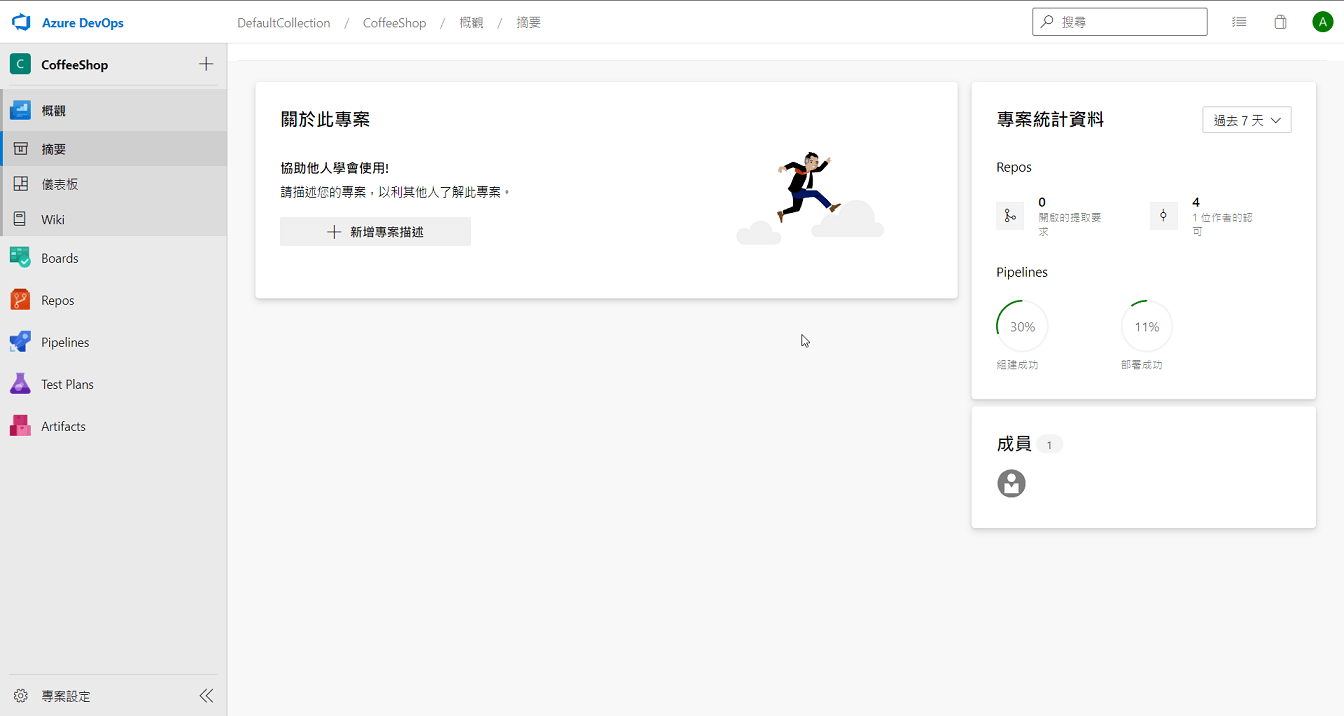Click the 新增專案描述 button
This screenshot has height=716, width=1344.
pos(375,231)
